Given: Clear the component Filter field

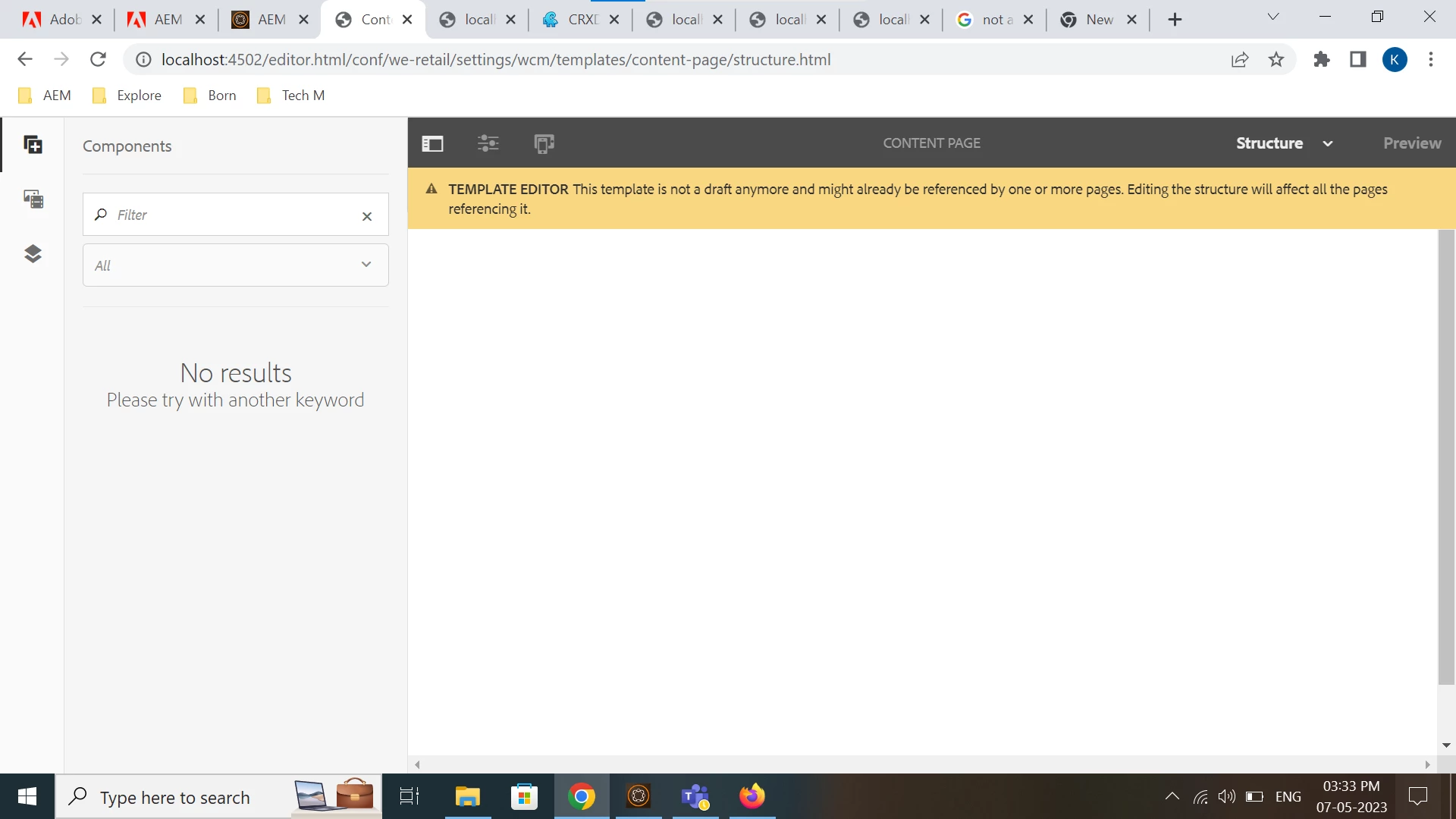Looking at the screenshot, I should pos(367,216).
